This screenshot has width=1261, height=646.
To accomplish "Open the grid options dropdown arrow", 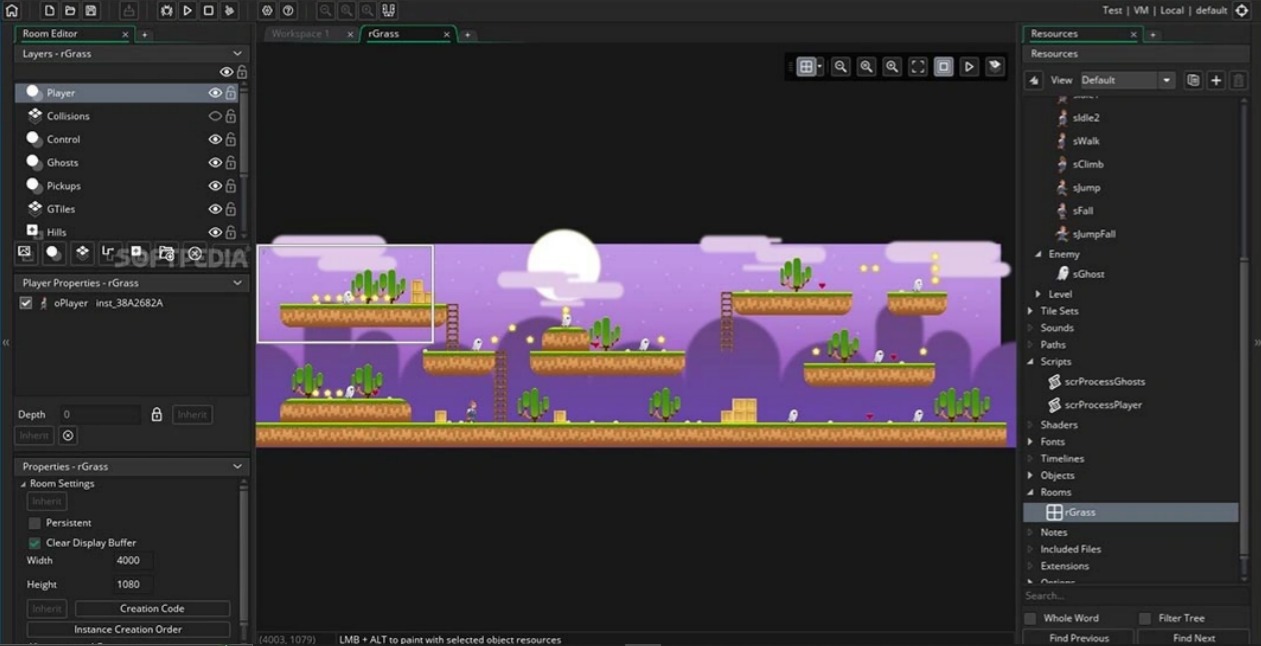I will click(x=820, y=67).
